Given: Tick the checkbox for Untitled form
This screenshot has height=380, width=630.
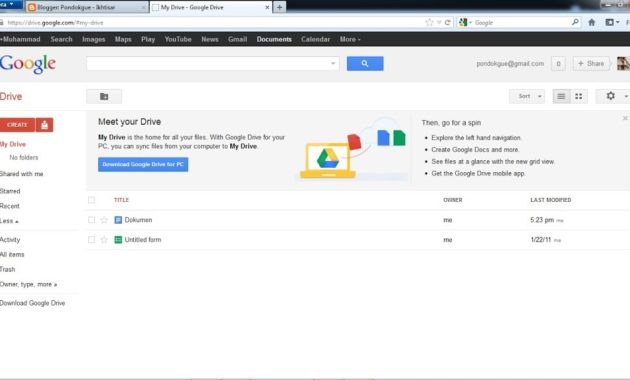Looking at the screenshot, I should [92, 240].
